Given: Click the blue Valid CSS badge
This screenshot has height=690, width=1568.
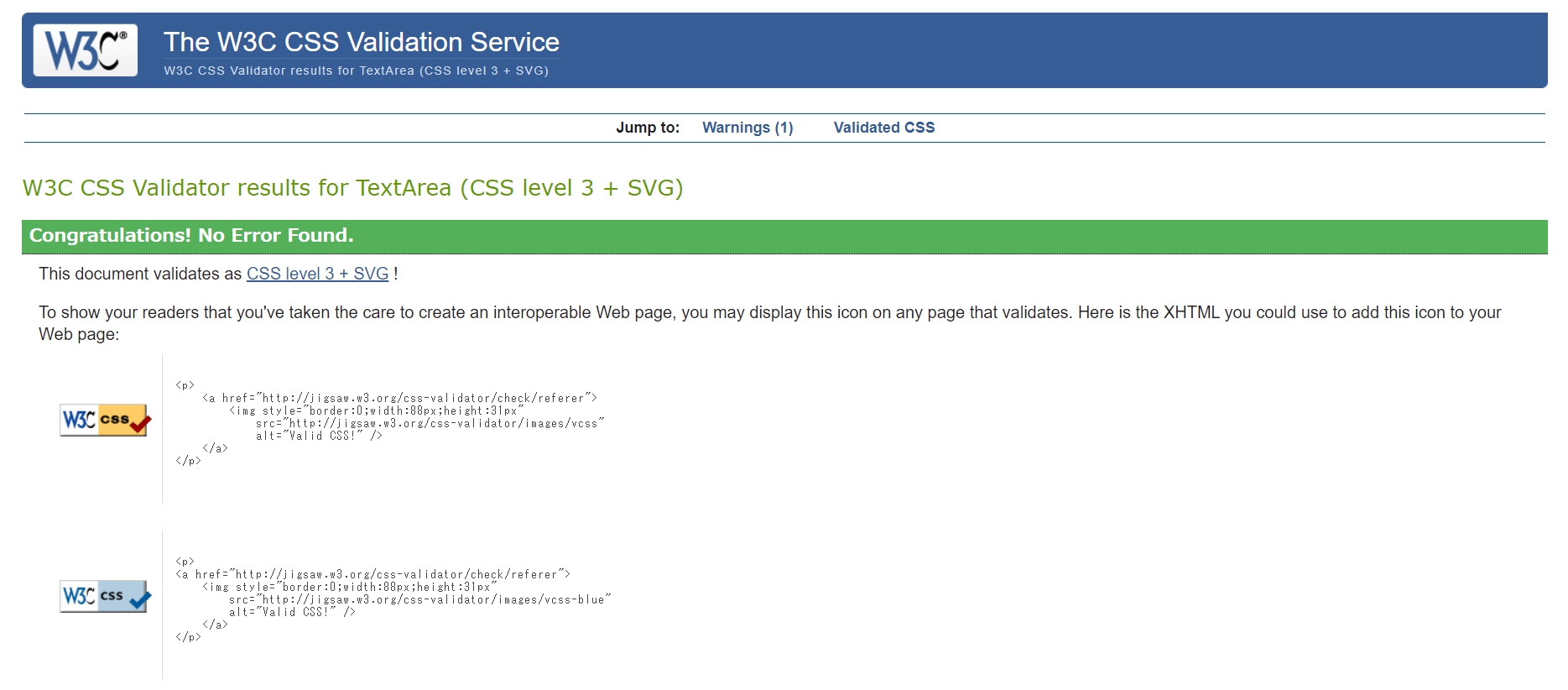Looking at the screenshot, I should 105,596.
